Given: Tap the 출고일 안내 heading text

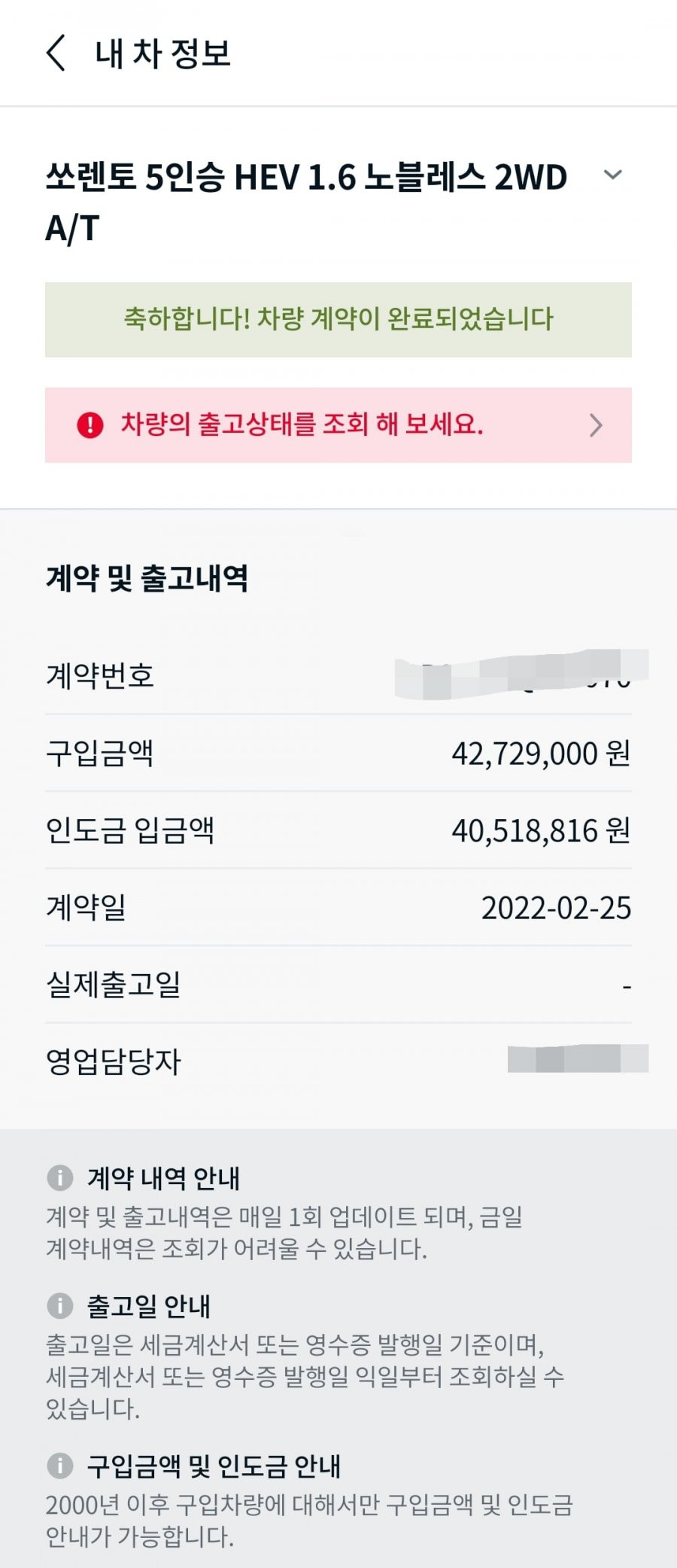Looking at the screenshot, I should (149, 1306).
